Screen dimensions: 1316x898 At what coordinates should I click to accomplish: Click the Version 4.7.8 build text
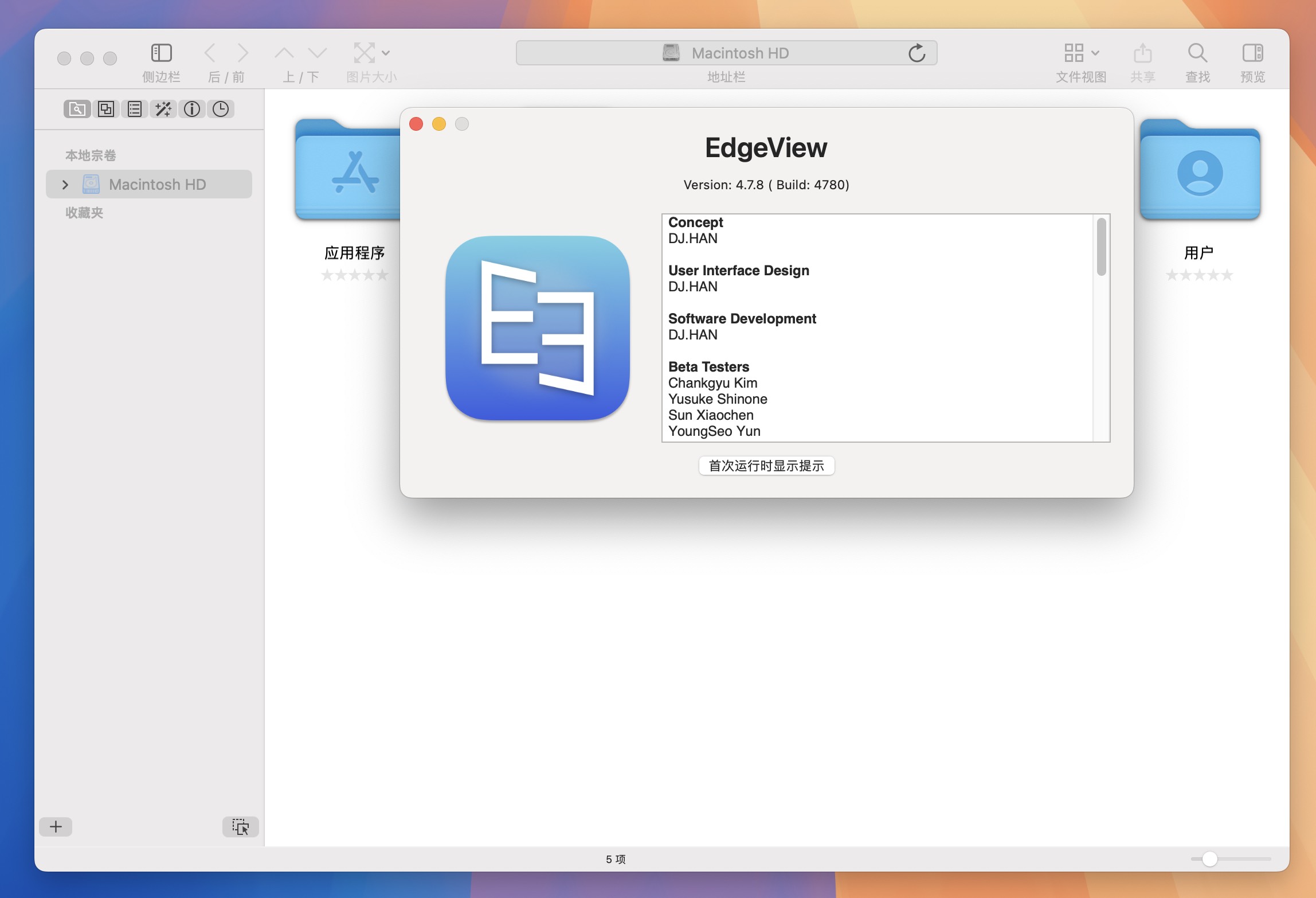point(766,185)
